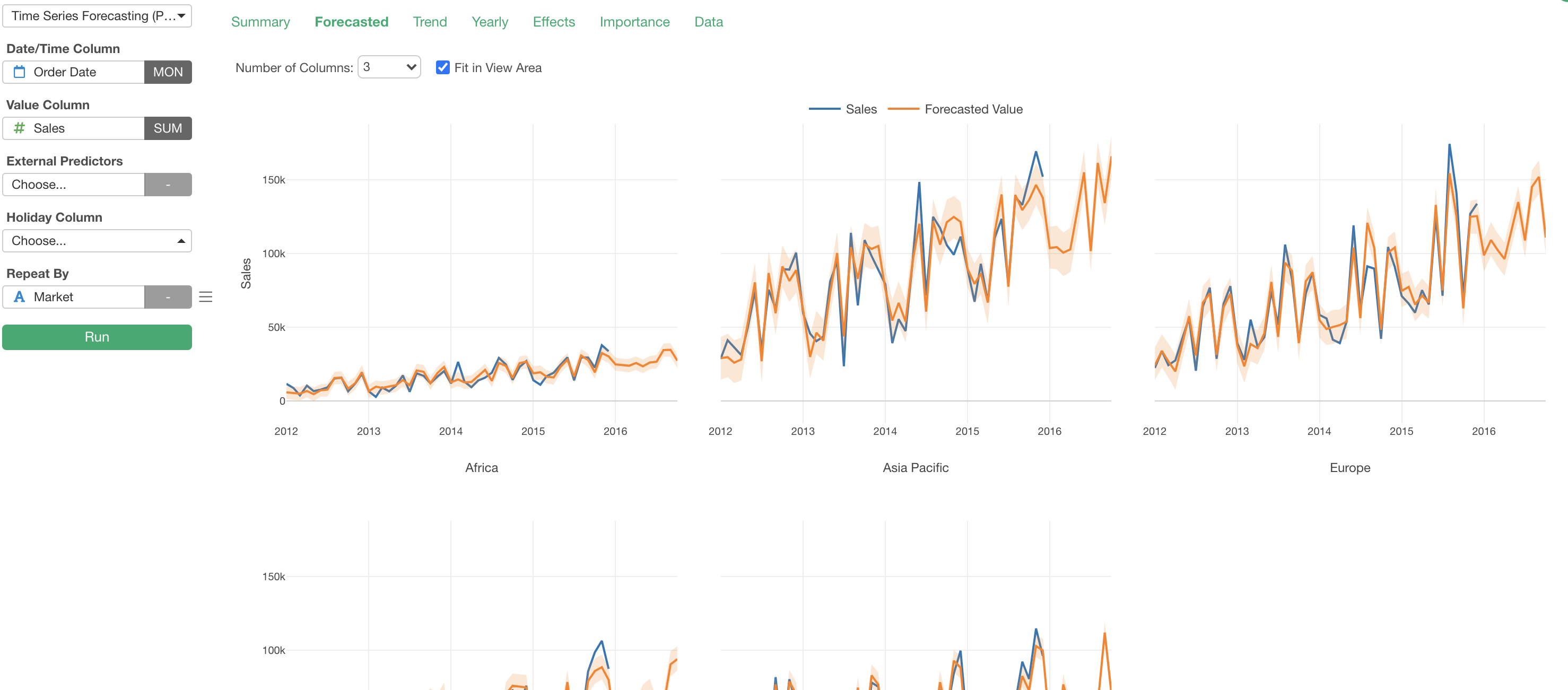Select the Market repeat-by field
Screen dimensions: 1568x690
coord(74,297)
